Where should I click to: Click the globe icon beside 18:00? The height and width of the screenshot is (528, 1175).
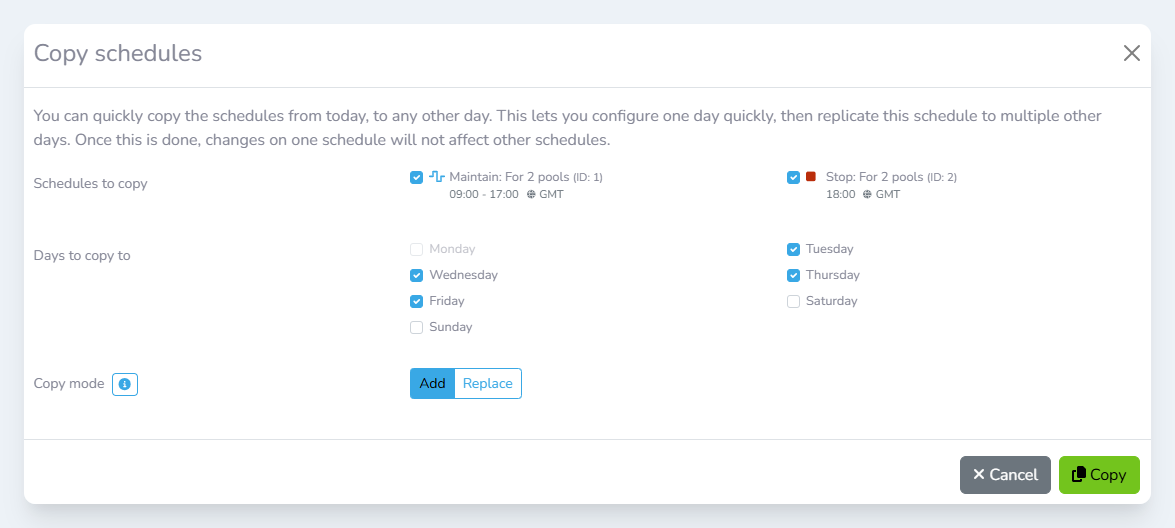tap(867, 195)
